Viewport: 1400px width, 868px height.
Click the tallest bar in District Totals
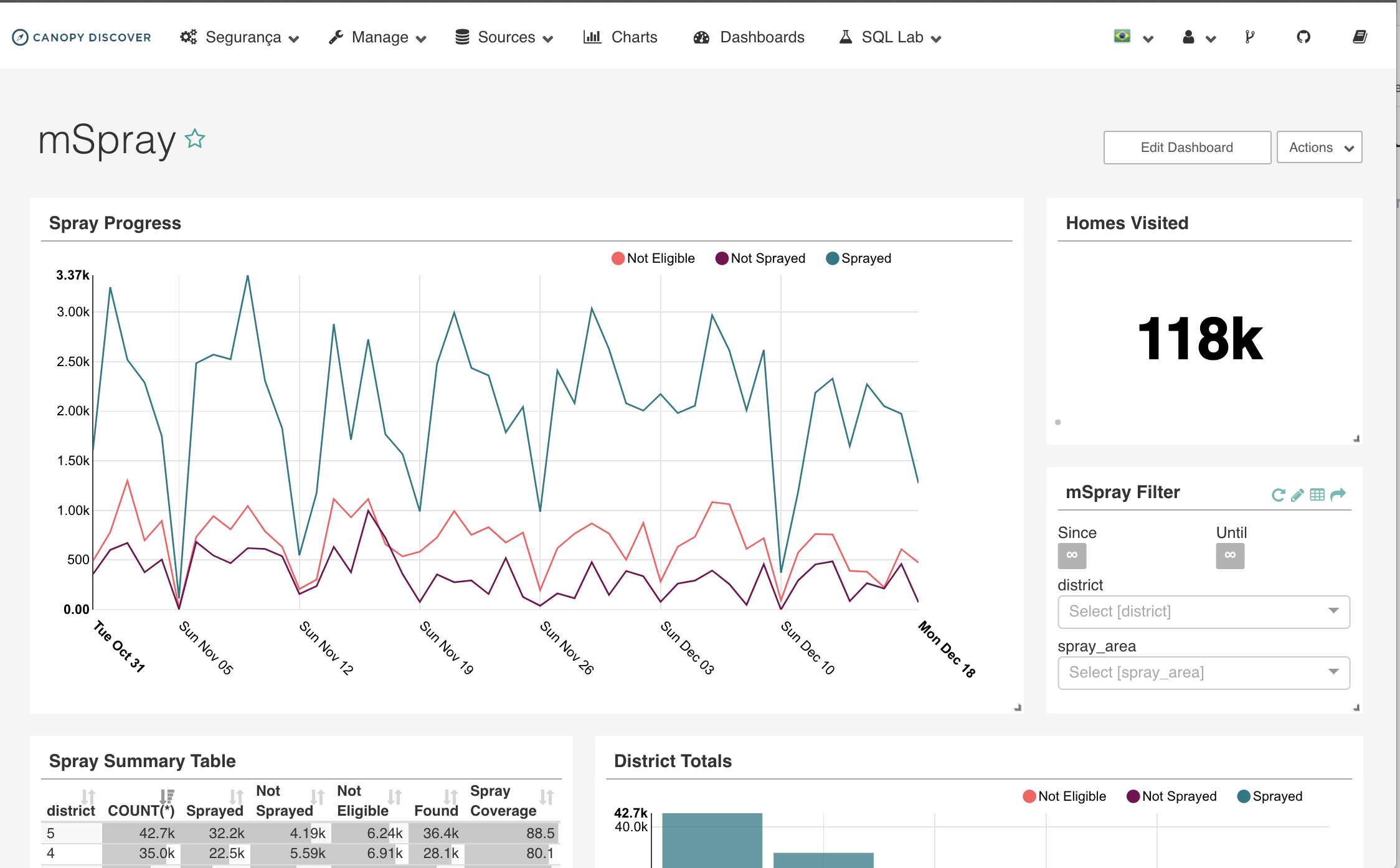click(x=712, y=840)
